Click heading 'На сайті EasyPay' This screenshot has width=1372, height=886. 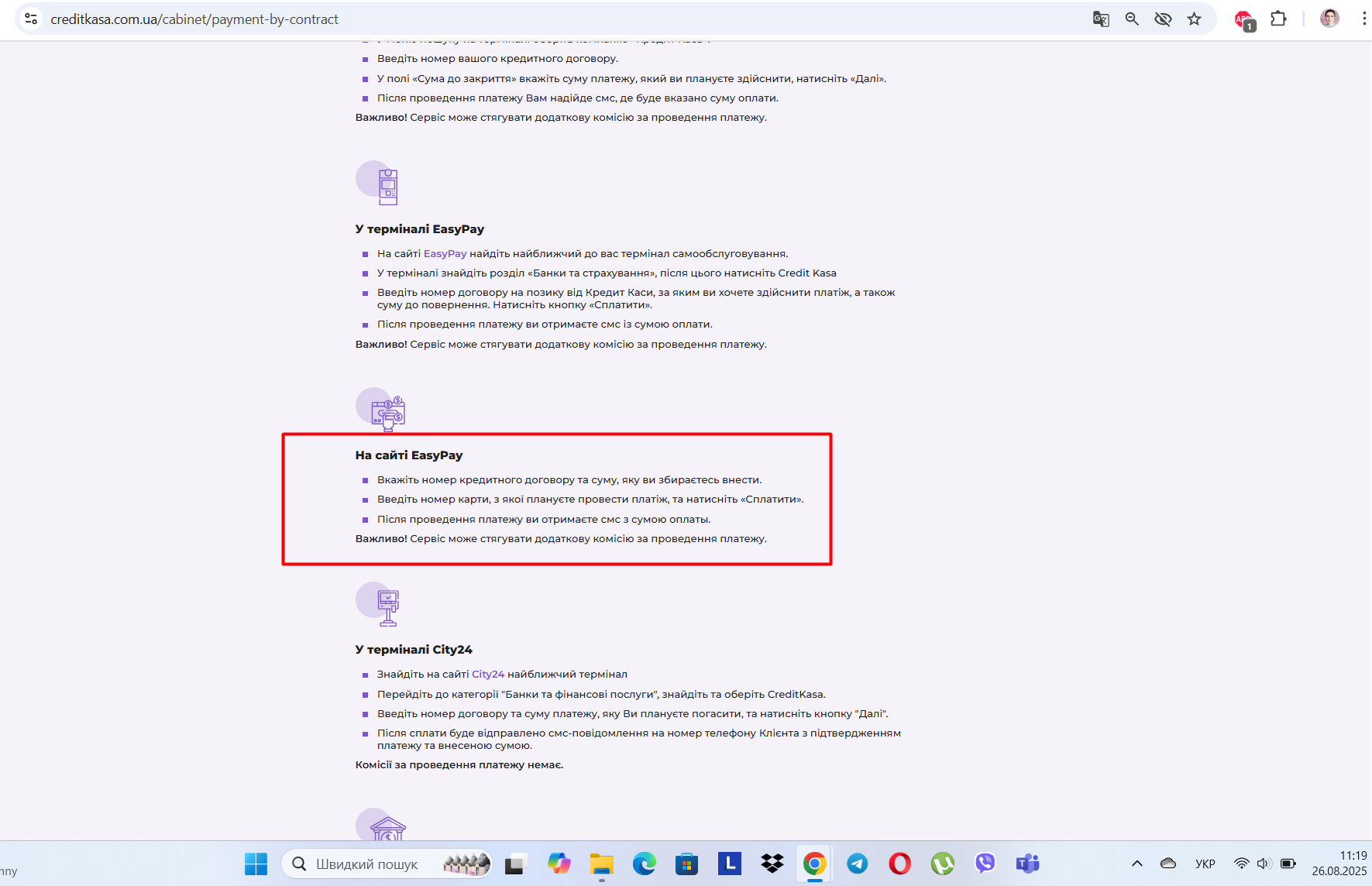coord(408,455)
